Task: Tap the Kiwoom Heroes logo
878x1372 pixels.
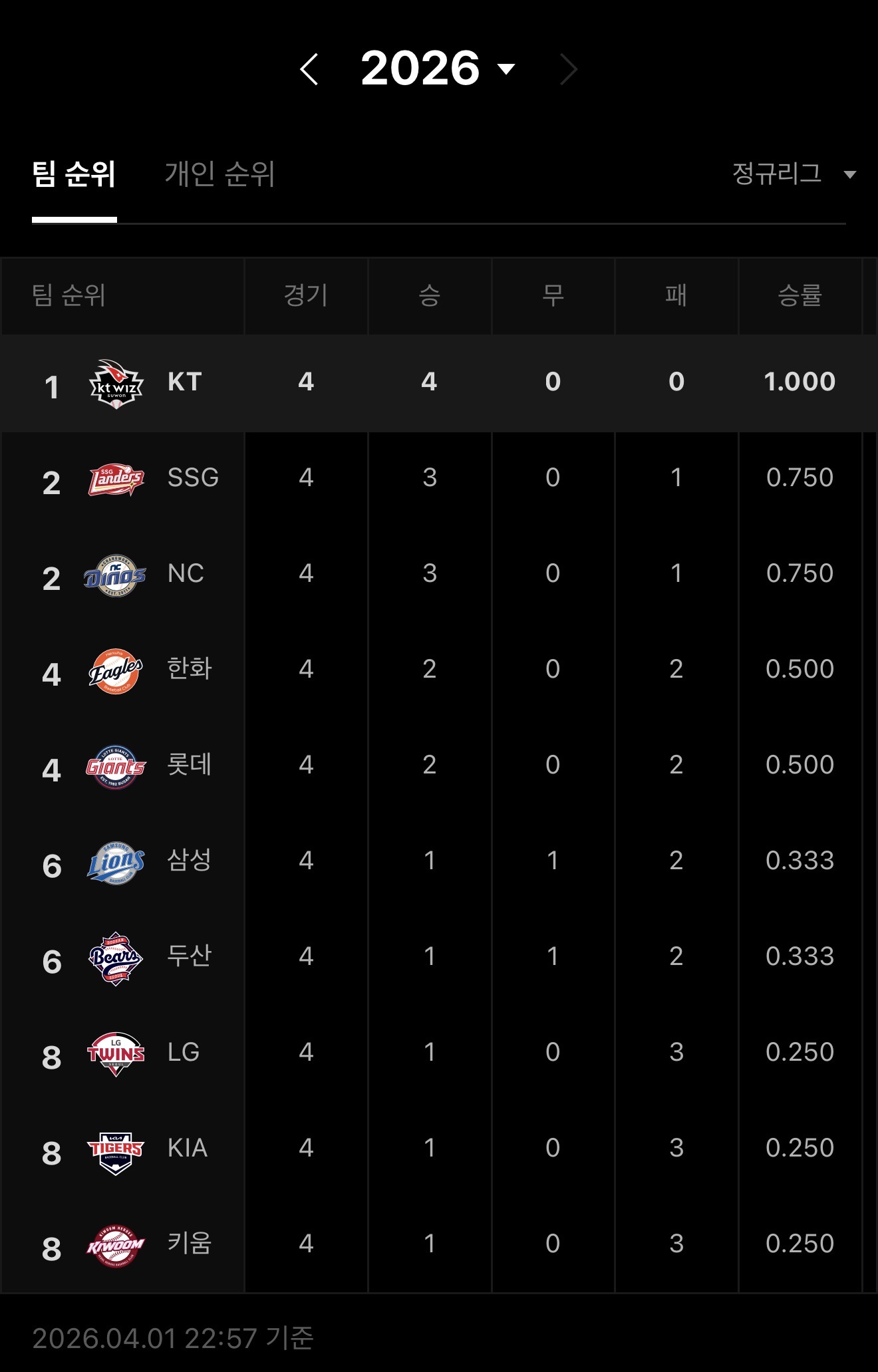Action: pyautogui.click(x=116, y=1246)
